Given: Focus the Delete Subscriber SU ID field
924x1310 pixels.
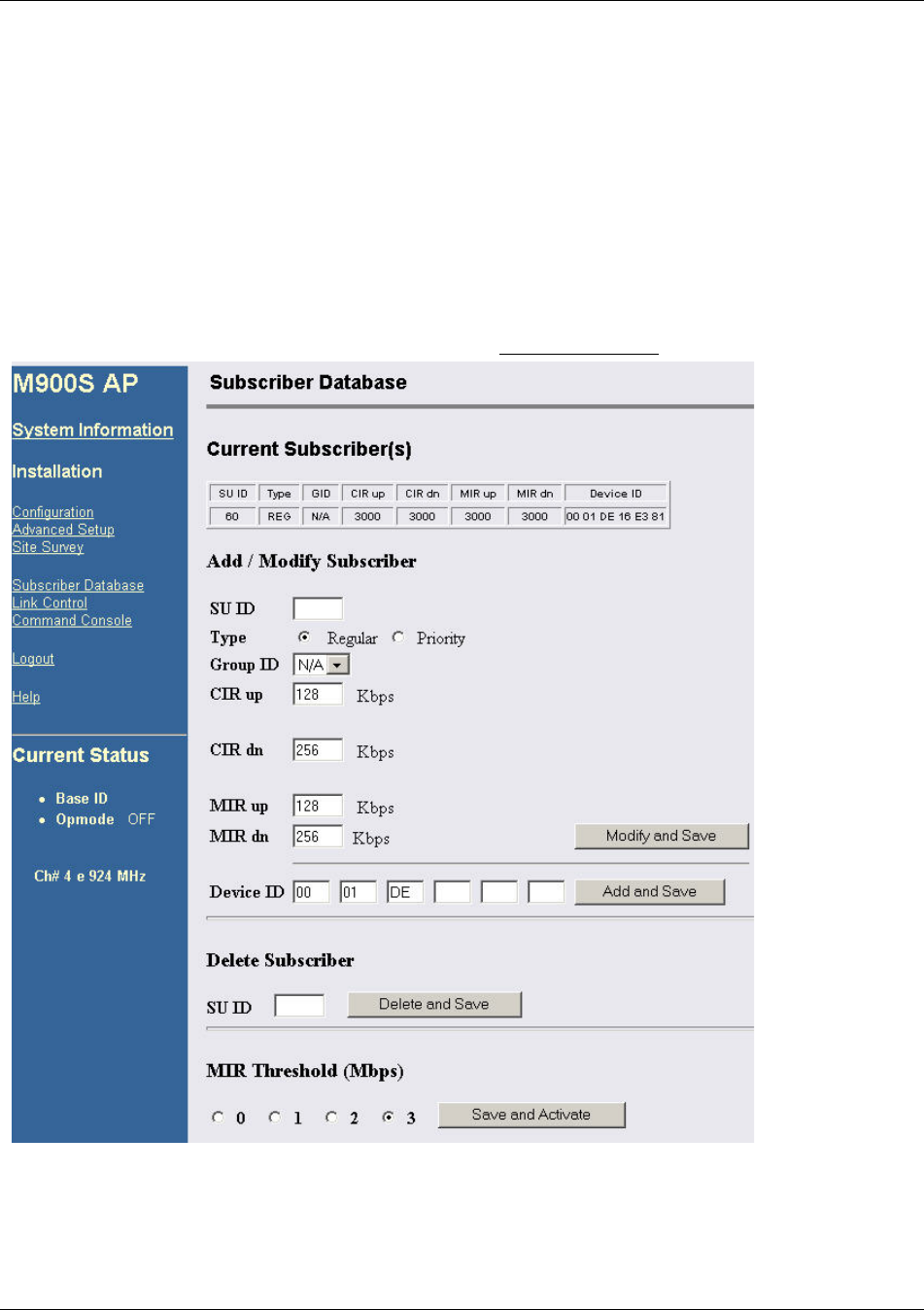Looking at the screenshot, I should 299,1005.
